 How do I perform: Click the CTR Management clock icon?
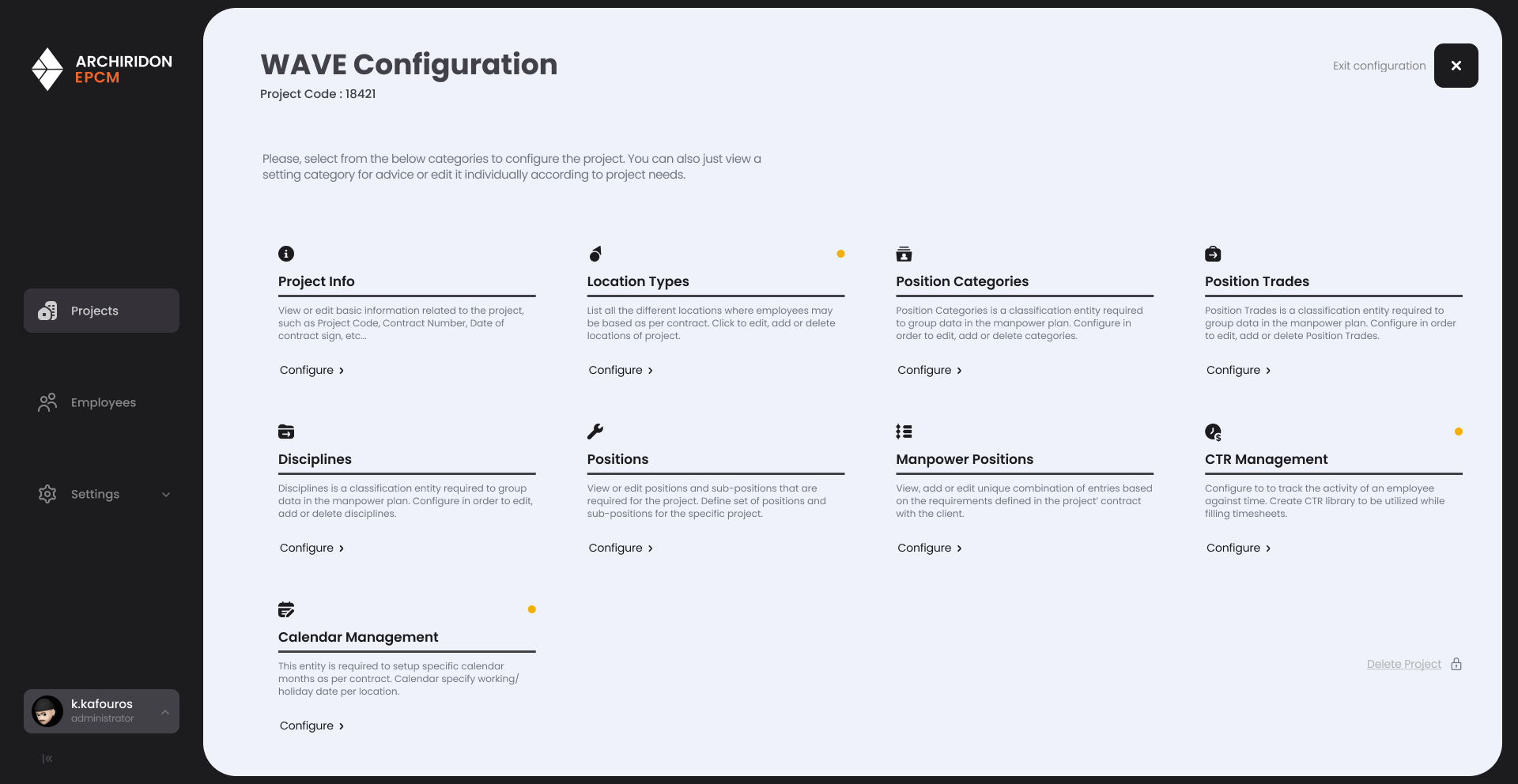1213,432
